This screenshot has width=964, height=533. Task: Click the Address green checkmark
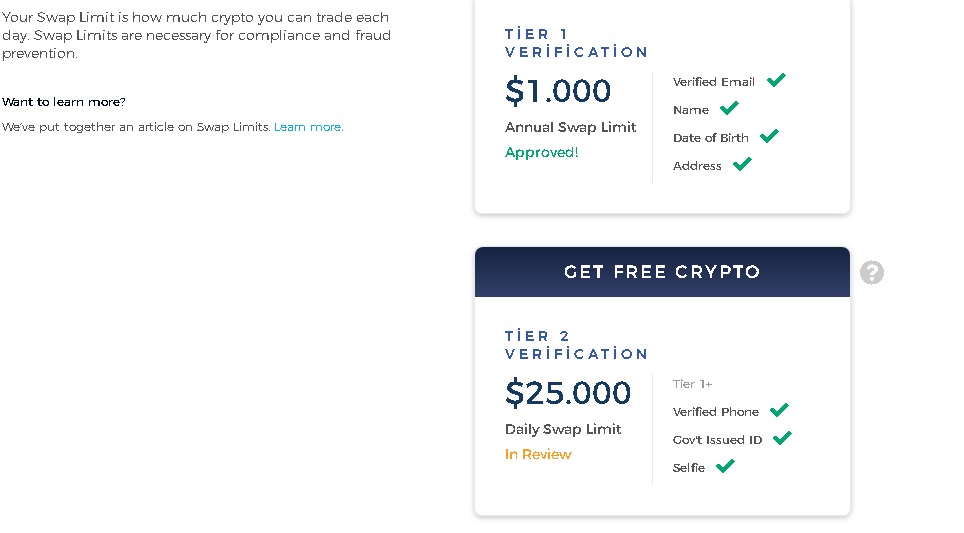pyautogui.click(x=742, y=164)
